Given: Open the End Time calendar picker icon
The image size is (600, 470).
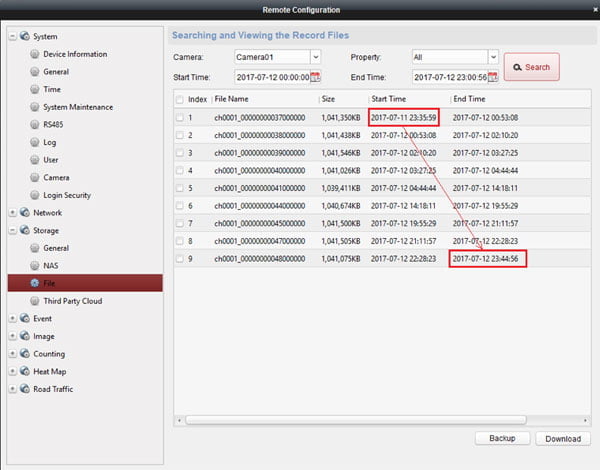Looking at the screenshot, I should click(x=493, y=76).
